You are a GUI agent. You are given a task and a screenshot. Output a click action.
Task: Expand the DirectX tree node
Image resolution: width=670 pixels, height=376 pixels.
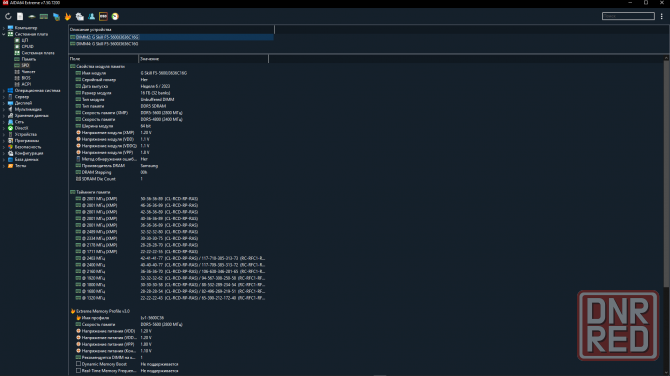click(x=4, y=128)
